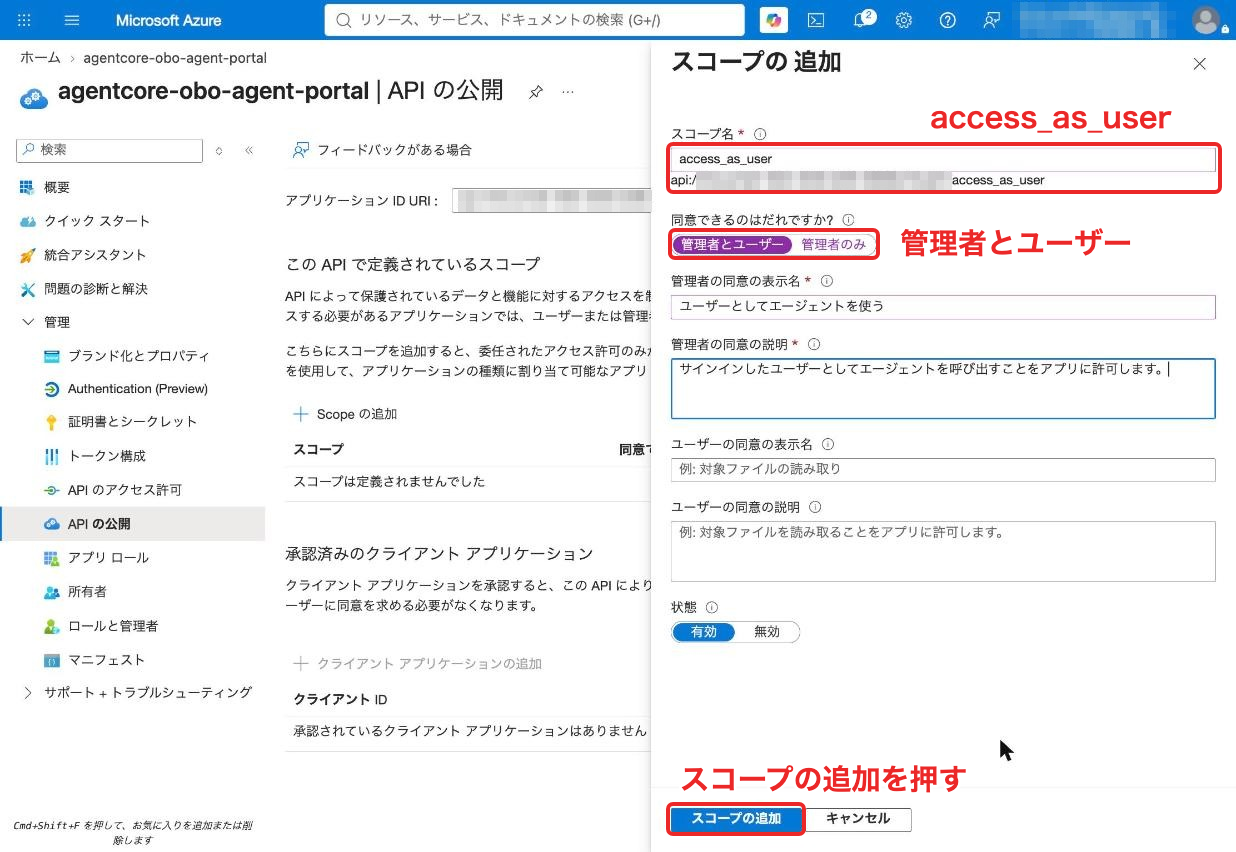Show info tooltip for 同意できるのはだれですか
1236x852 pixels.
pyautogui.click(x=849, y=220)
